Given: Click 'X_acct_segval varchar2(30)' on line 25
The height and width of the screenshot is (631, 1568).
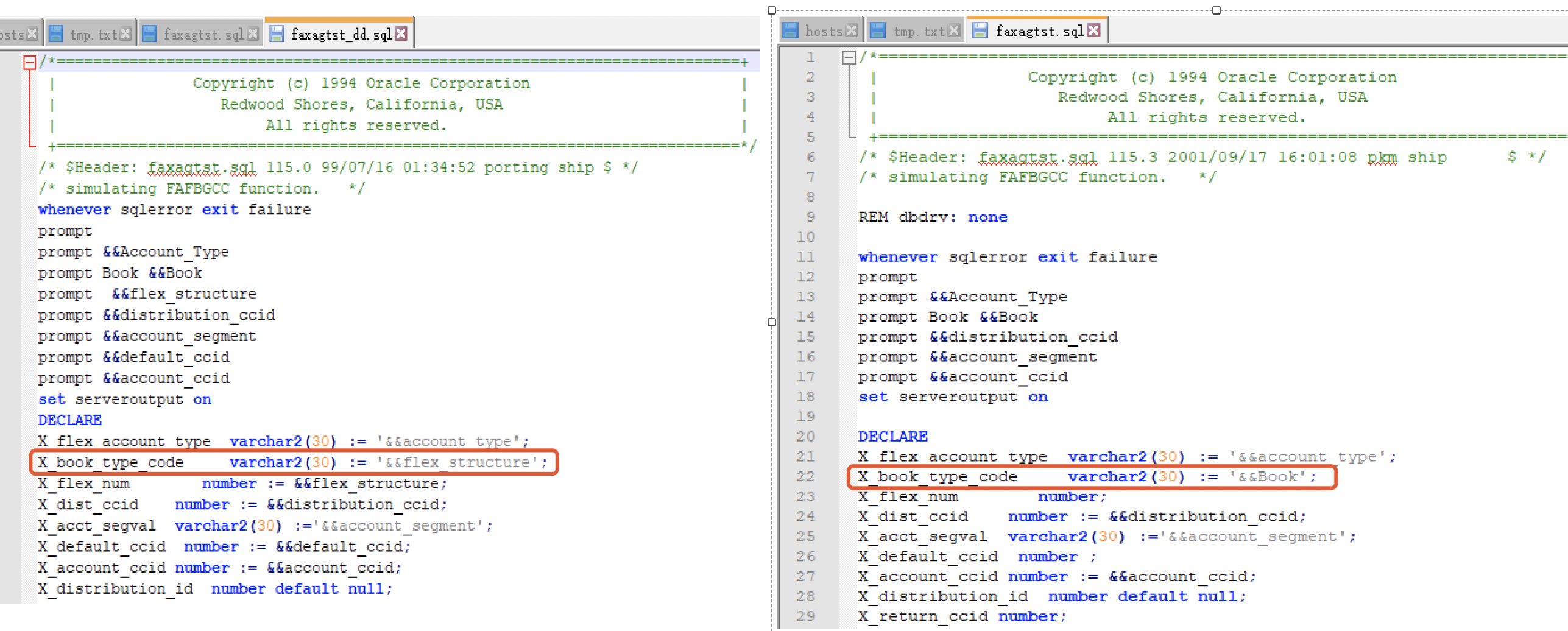Looking at the screenshot, I should [1107, 537].
